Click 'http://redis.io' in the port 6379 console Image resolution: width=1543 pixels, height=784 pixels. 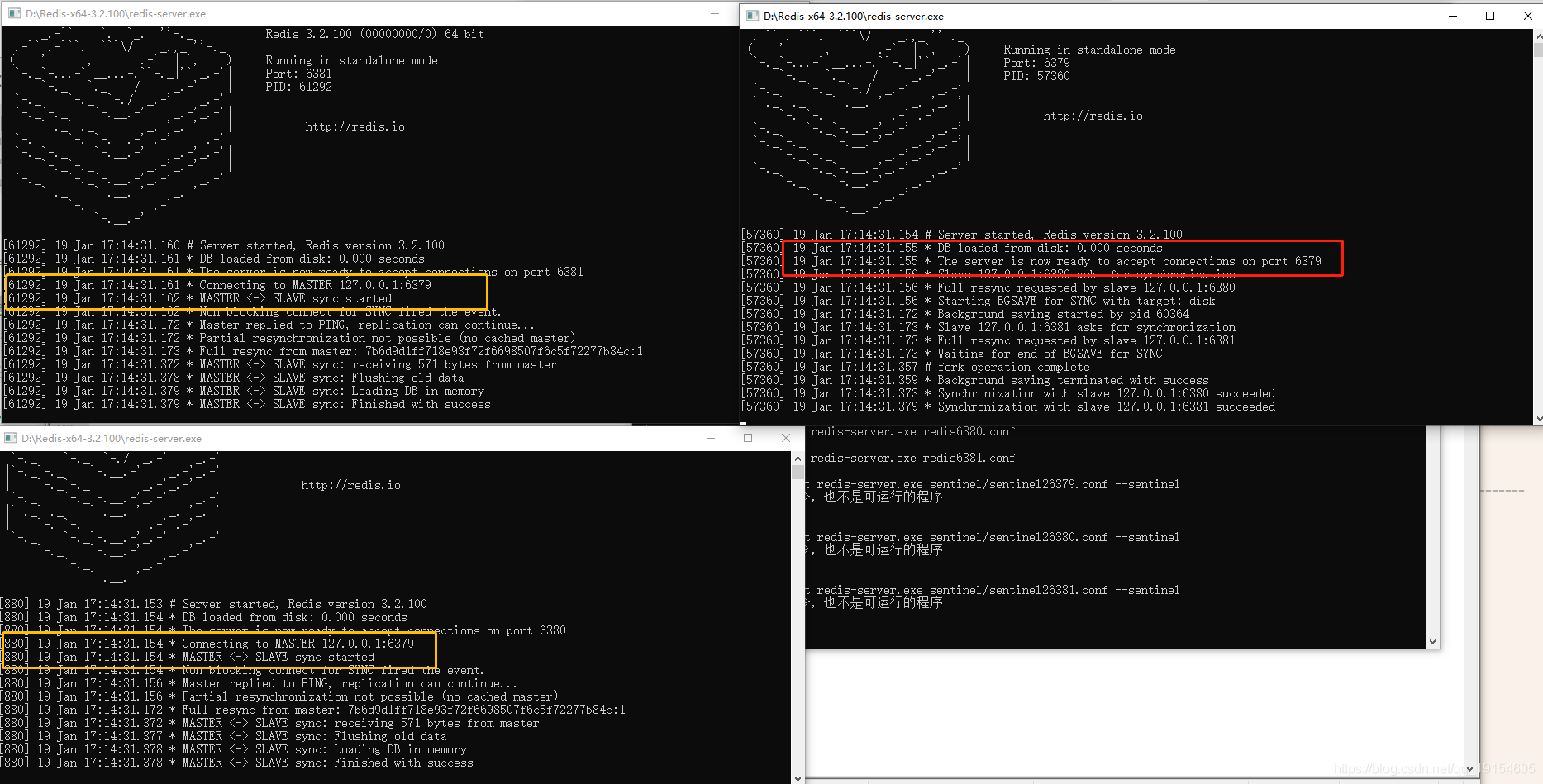pyautogui.click(x=1093, y=116)
